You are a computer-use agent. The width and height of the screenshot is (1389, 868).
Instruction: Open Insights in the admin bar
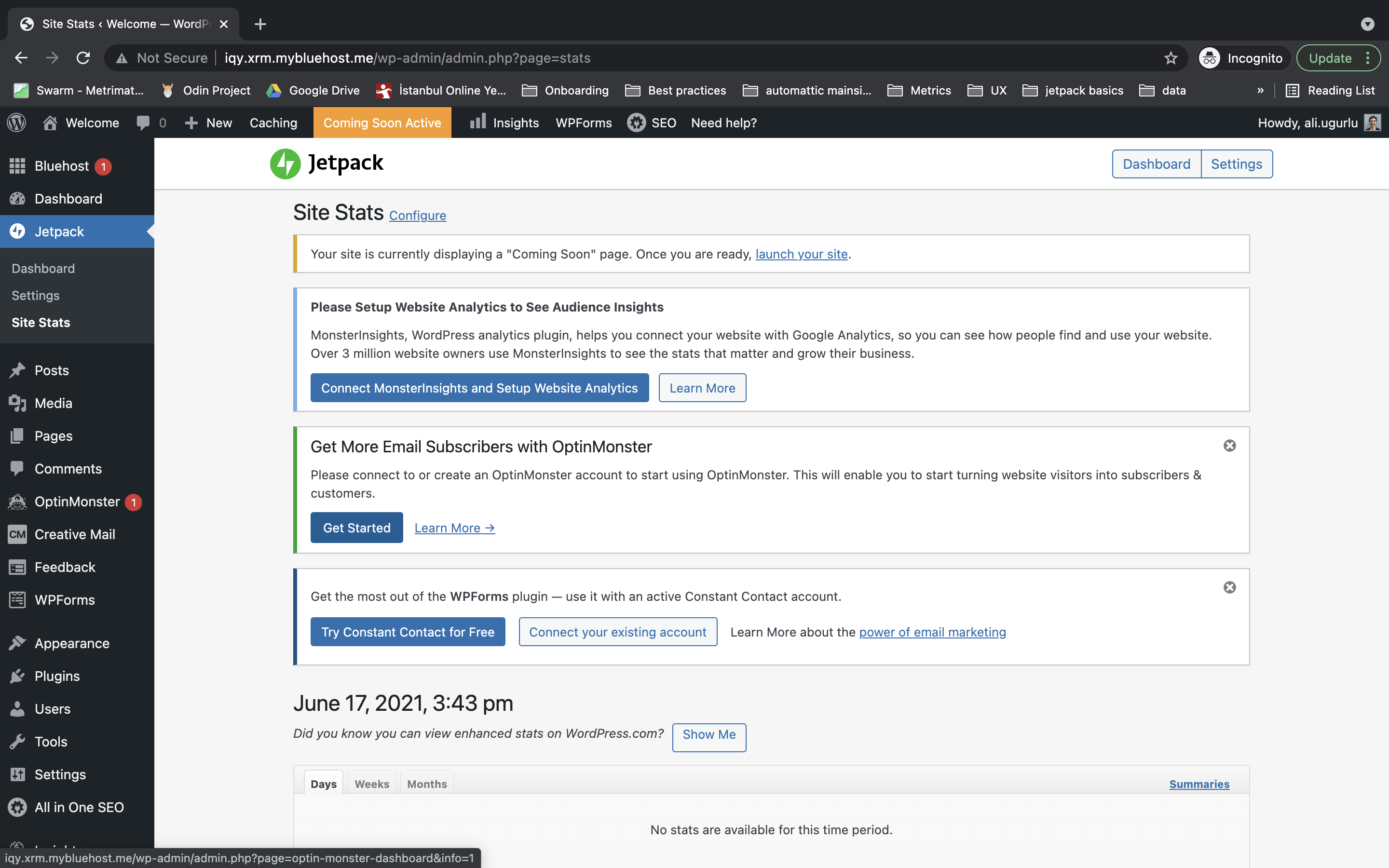504,123
